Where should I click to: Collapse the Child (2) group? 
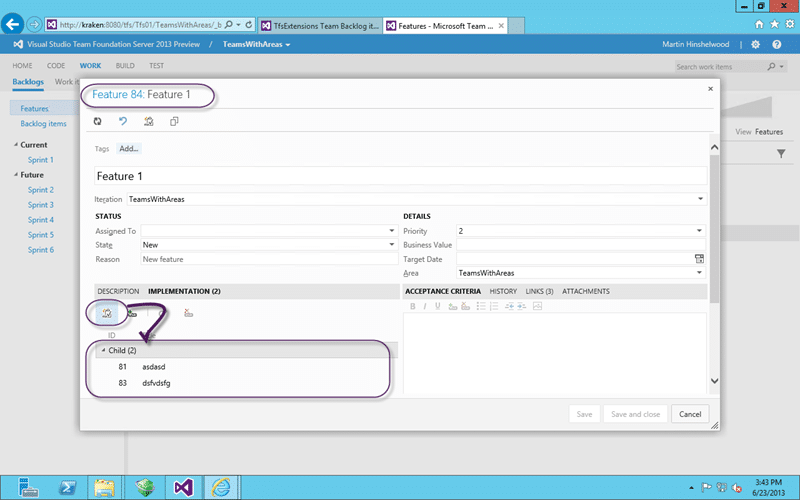(x=103, y=350)
